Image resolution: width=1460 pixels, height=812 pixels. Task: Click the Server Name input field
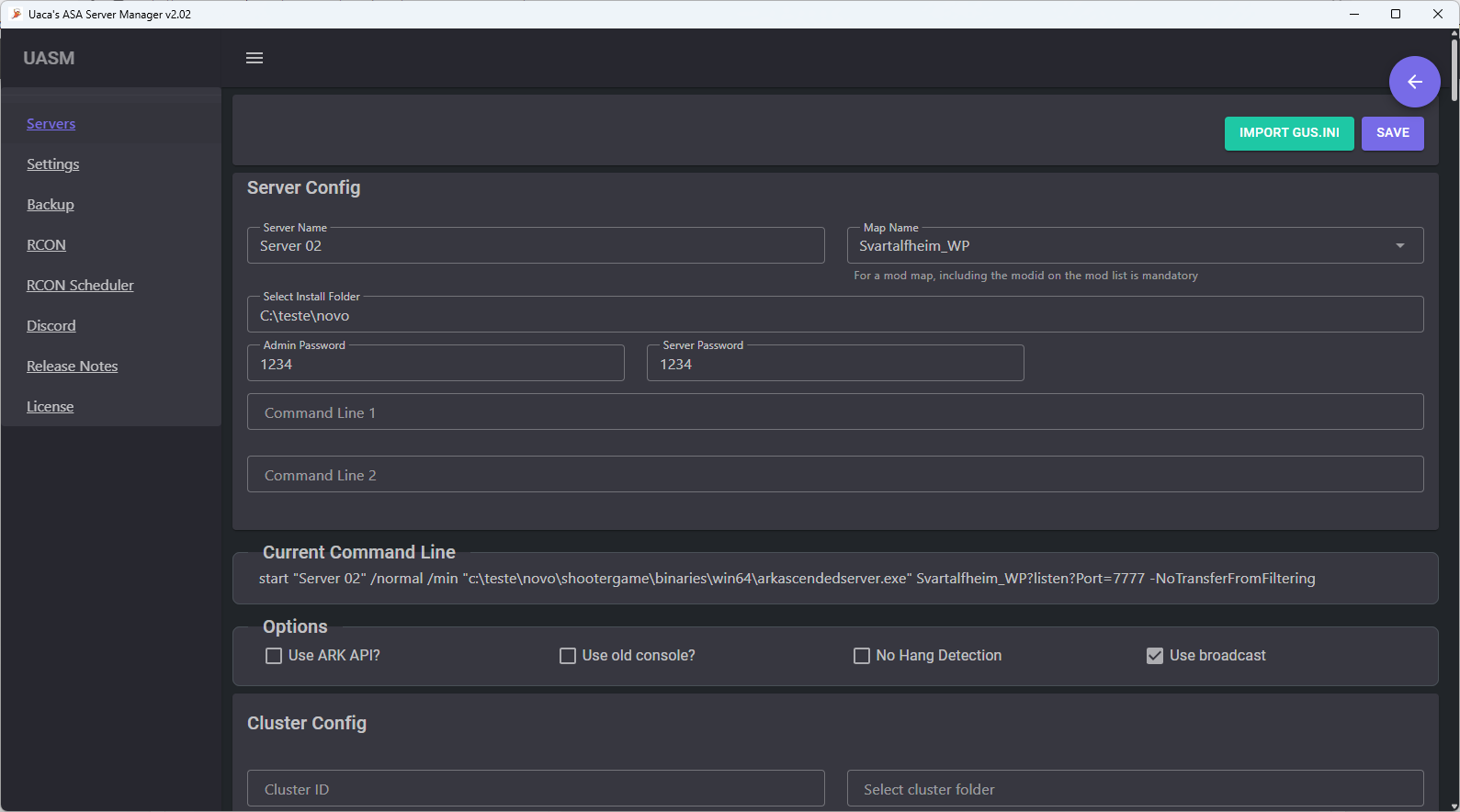pyautogui.click(x=536, y=245)
